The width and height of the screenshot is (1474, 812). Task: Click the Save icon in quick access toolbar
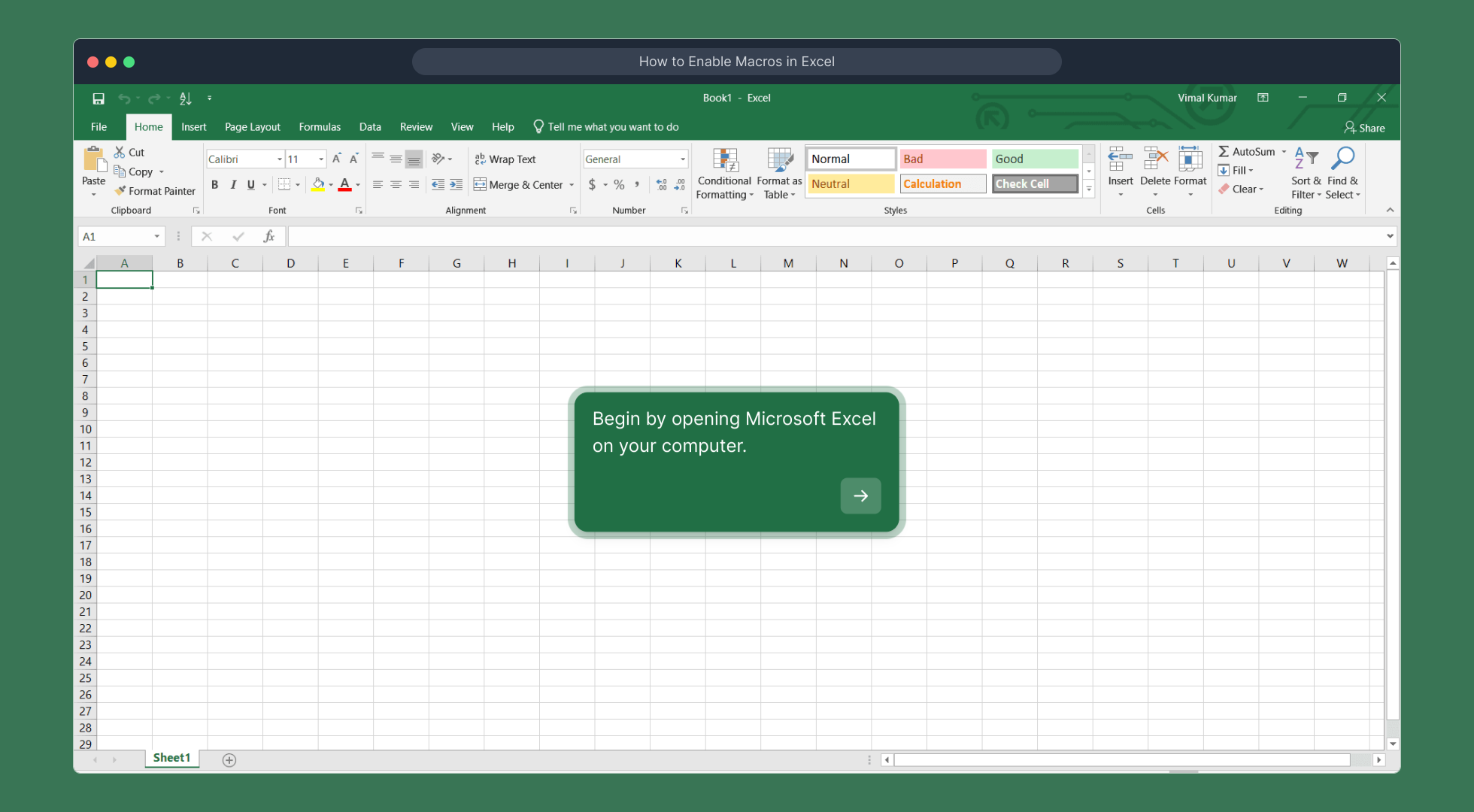pos(99,98)
